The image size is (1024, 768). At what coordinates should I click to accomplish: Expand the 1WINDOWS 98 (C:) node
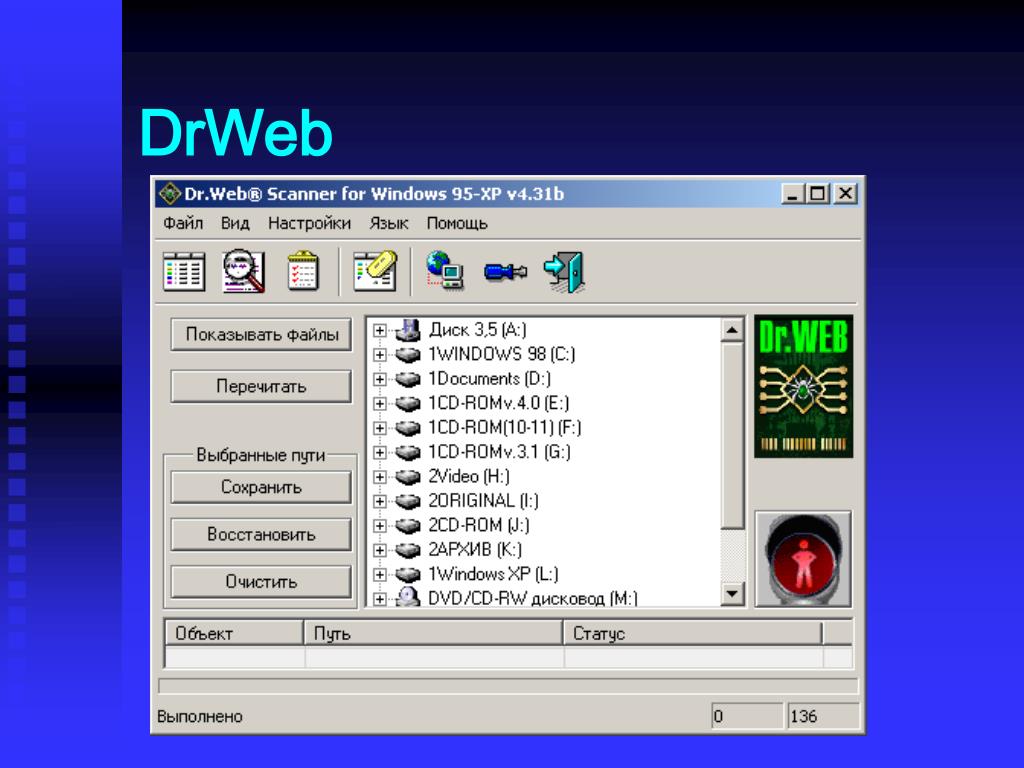pyautogui.click(x=379, y=355)
